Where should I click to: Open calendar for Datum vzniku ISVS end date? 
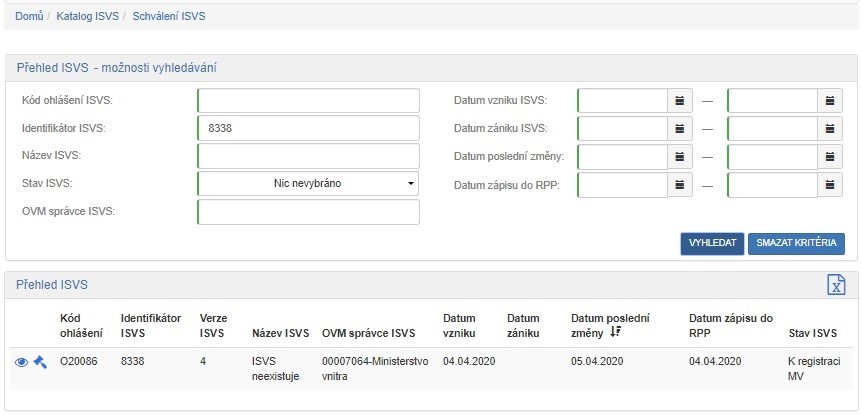coord(830,100)
